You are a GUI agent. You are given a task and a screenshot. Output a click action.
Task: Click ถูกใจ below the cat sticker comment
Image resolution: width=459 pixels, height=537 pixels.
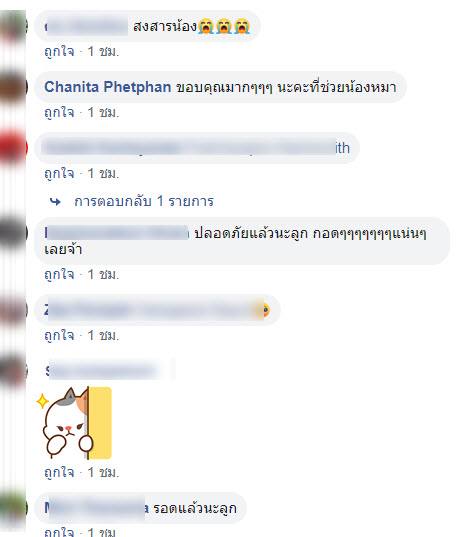click(59, 472)
